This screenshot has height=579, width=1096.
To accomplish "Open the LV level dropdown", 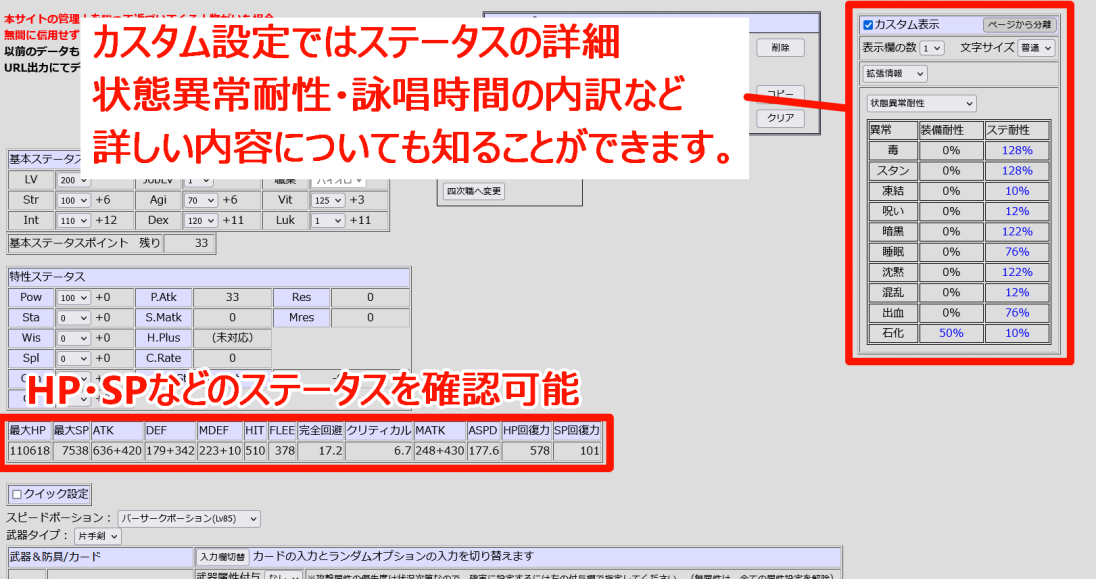I will tap(73, 180).
